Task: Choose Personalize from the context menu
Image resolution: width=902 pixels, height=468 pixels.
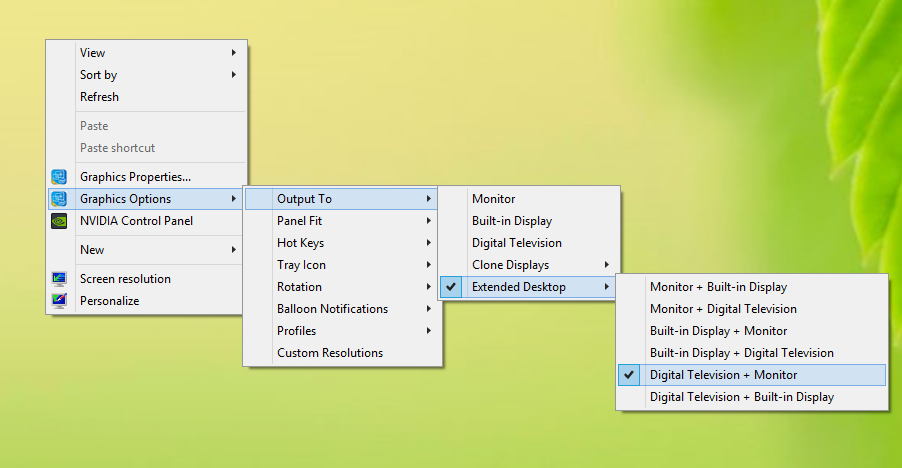Action: pyautogui.click(x=146, y=301)
